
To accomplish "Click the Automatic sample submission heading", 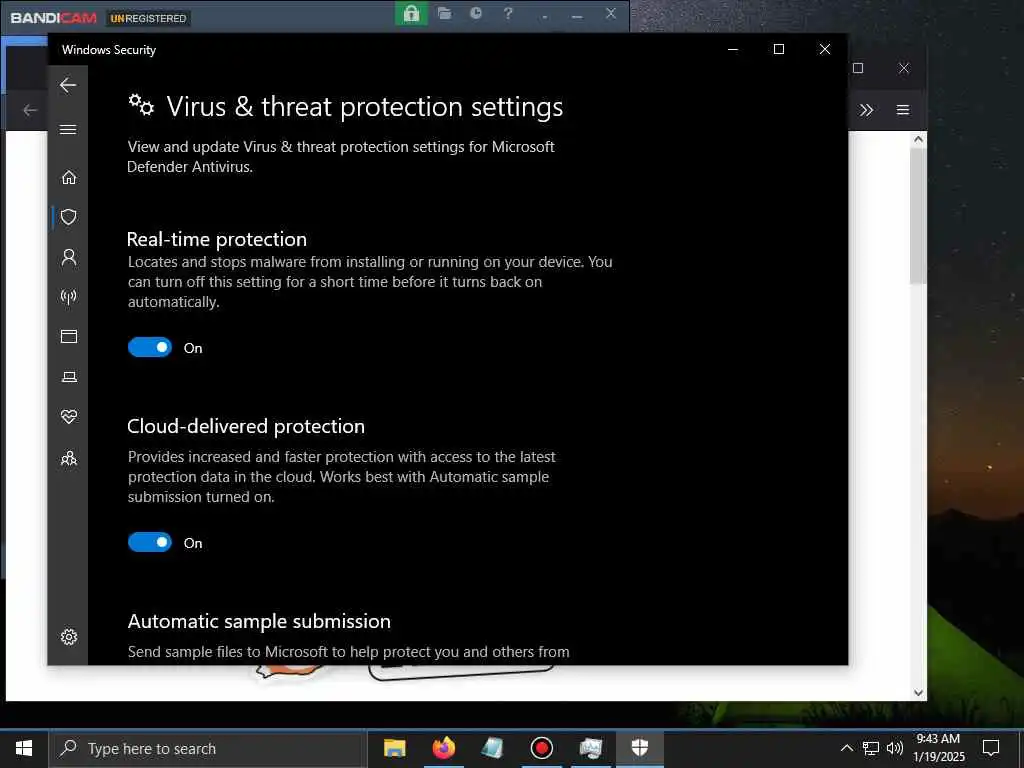I will (x=259, y=621).
